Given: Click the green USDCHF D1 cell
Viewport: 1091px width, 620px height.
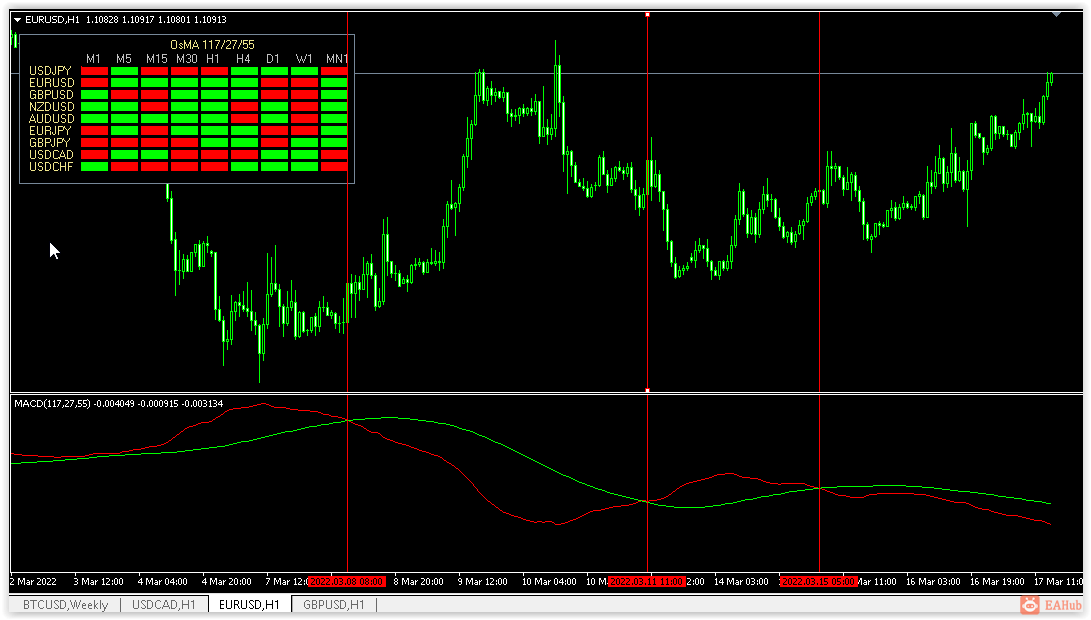Looking at the screenshot, I should click(x=274, y=166).
